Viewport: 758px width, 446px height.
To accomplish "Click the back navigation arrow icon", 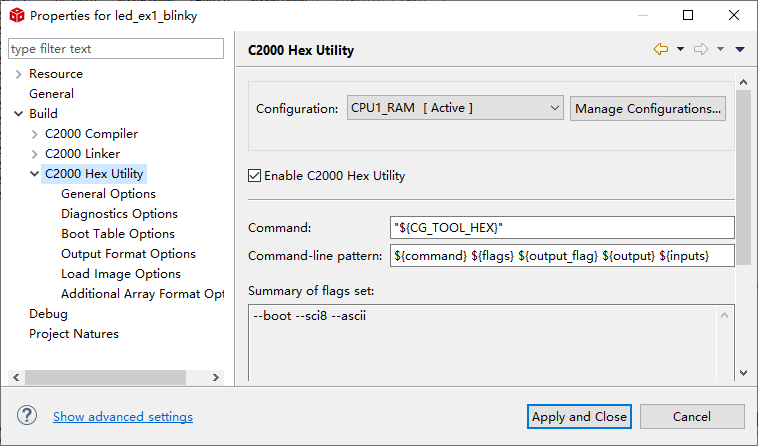I will click(x=660, y=49).
